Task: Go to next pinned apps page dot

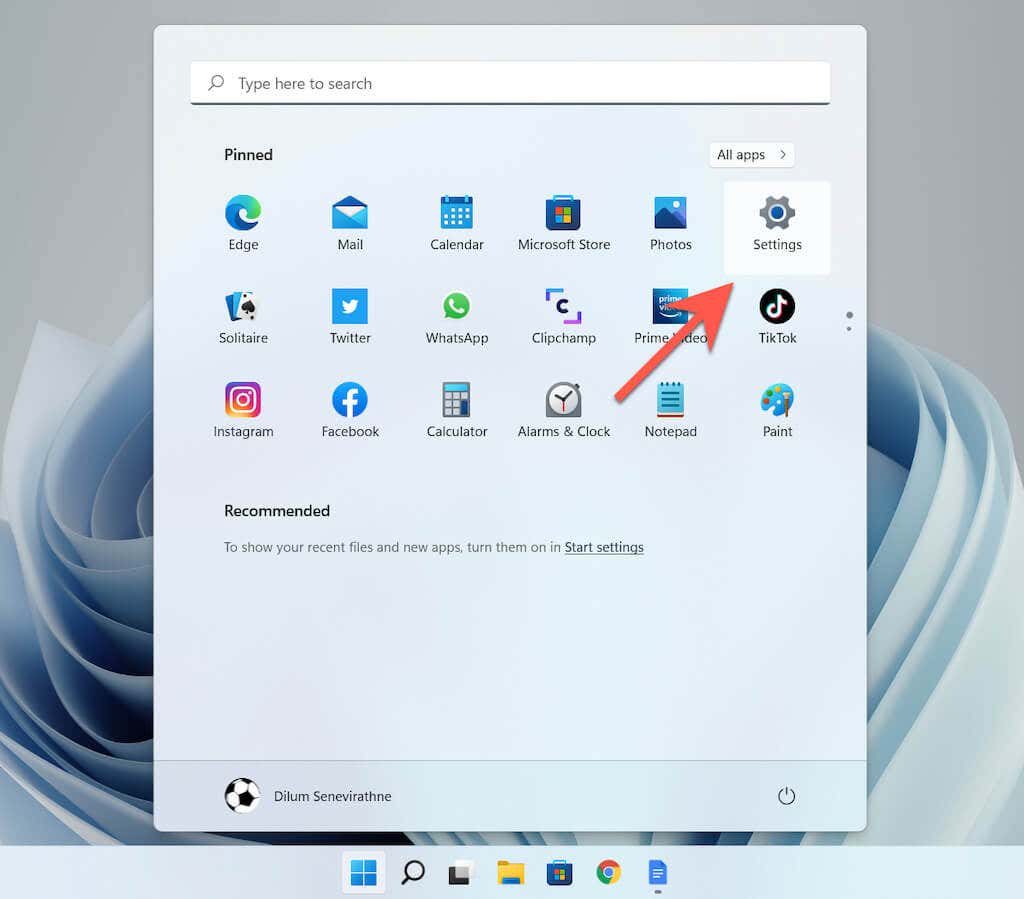Action: tap(848, 328)
